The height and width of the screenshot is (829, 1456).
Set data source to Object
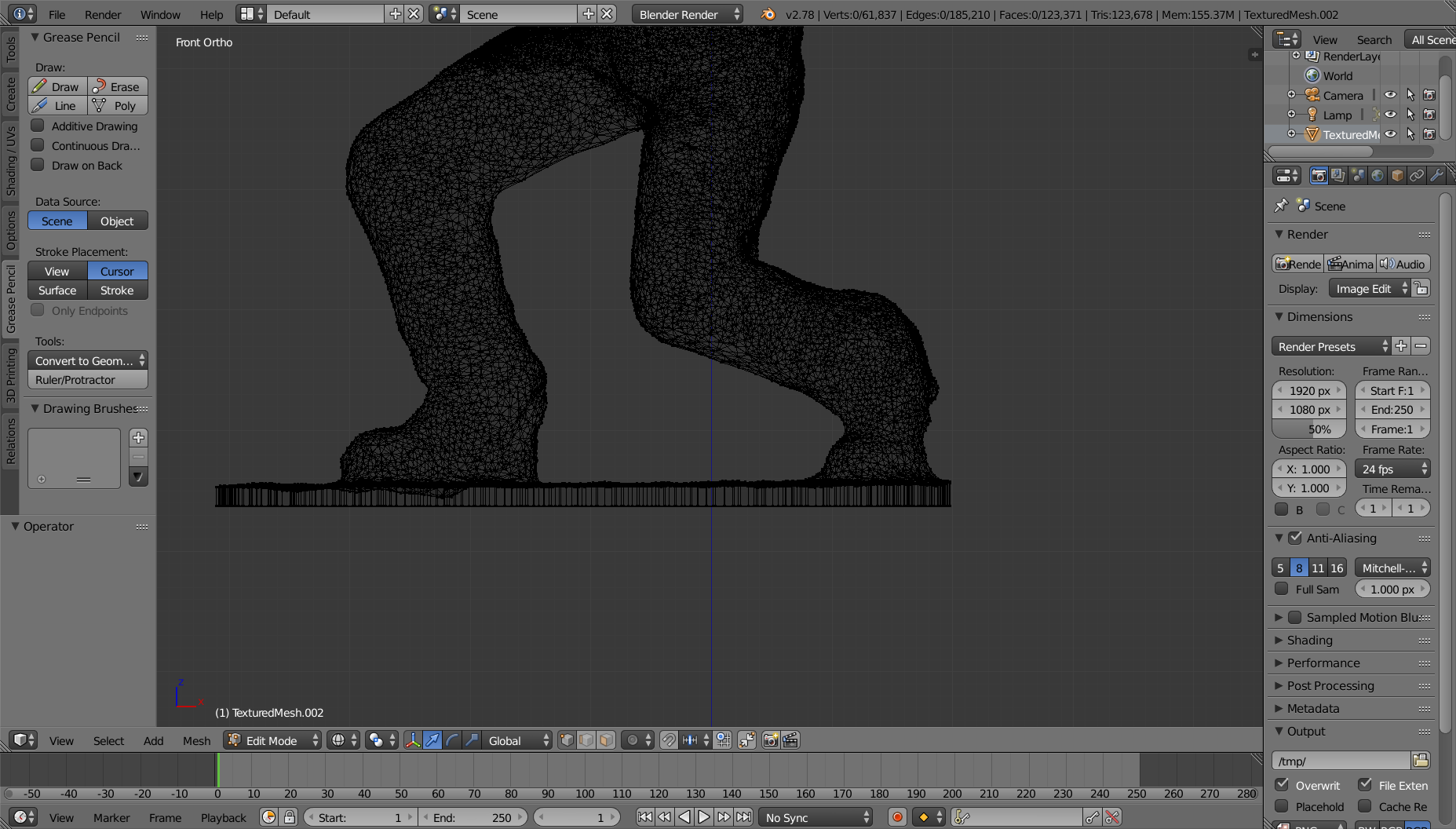[118, 221]
